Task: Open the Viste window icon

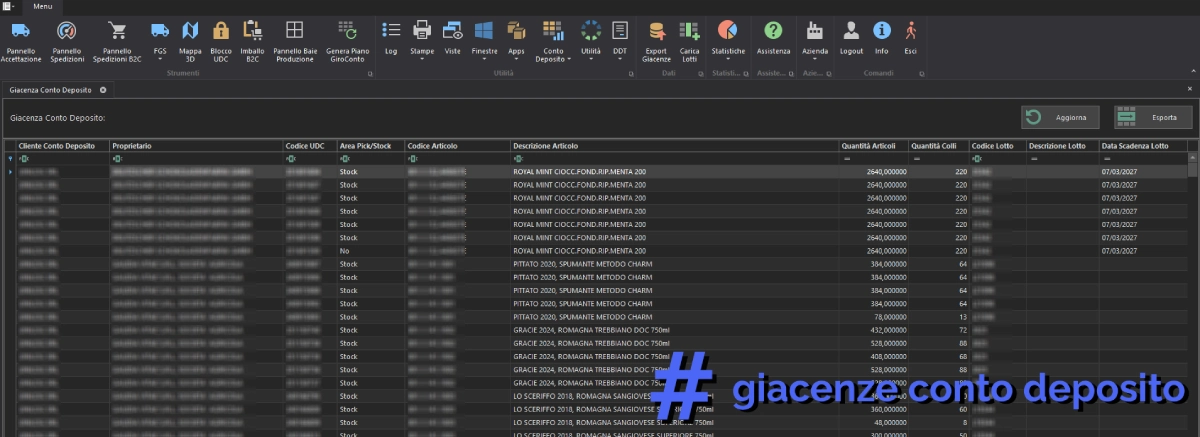Action: 452,31
